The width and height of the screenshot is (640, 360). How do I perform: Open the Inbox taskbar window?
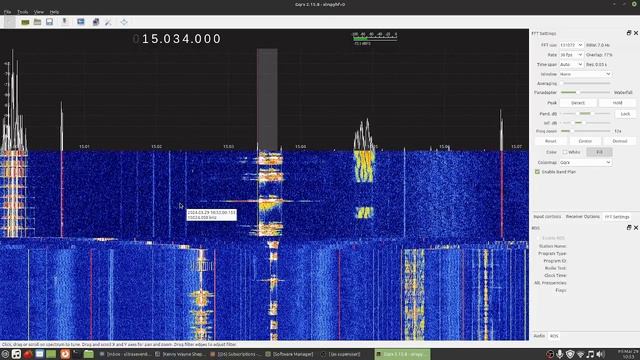coord(125,354)
